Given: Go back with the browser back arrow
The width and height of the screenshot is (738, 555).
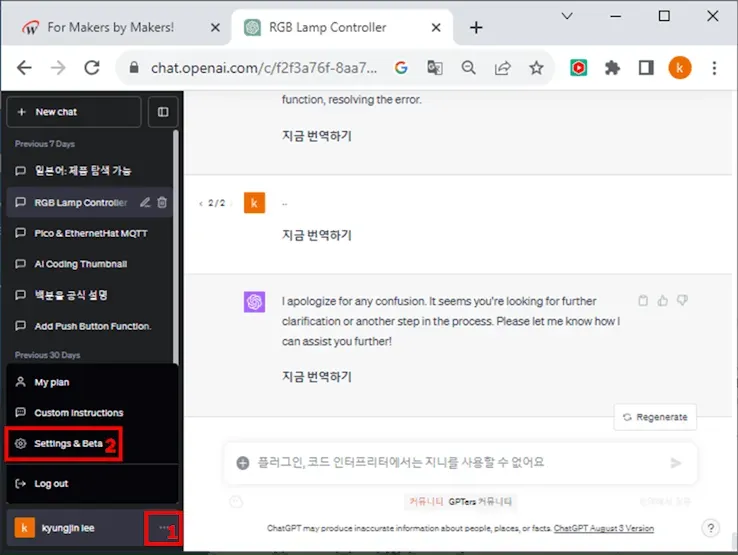Looking at the screenshot, I should [x=24, y=68].
